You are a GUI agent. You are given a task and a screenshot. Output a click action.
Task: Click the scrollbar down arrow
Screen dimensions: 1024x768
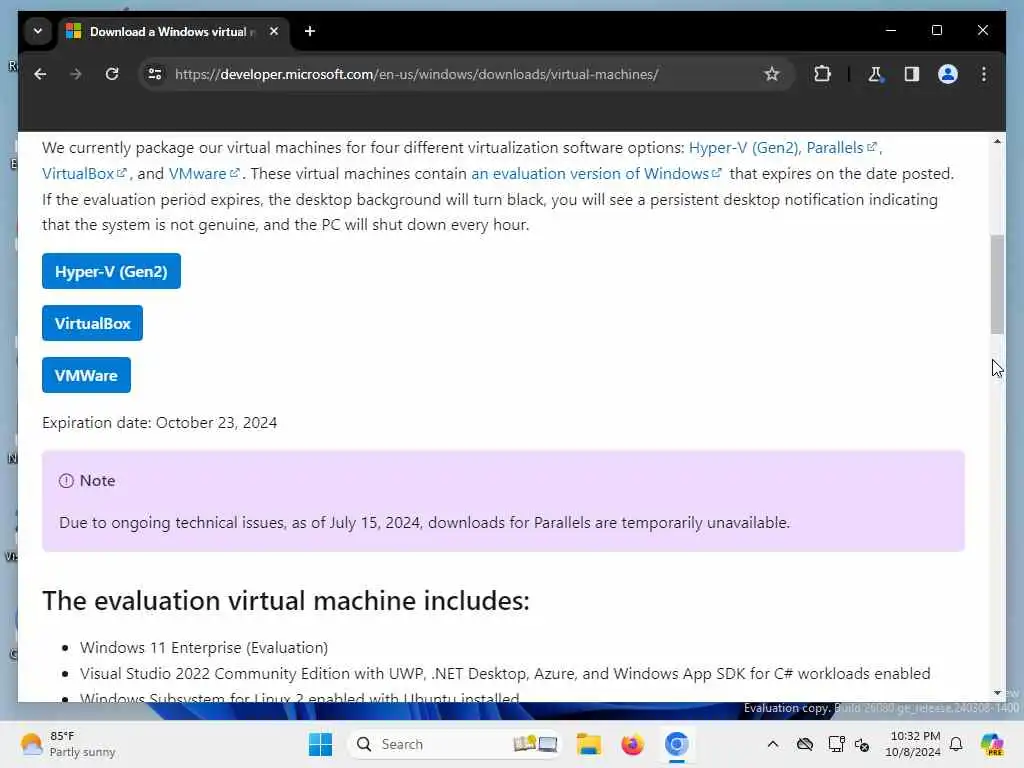[x=997, y=693]
